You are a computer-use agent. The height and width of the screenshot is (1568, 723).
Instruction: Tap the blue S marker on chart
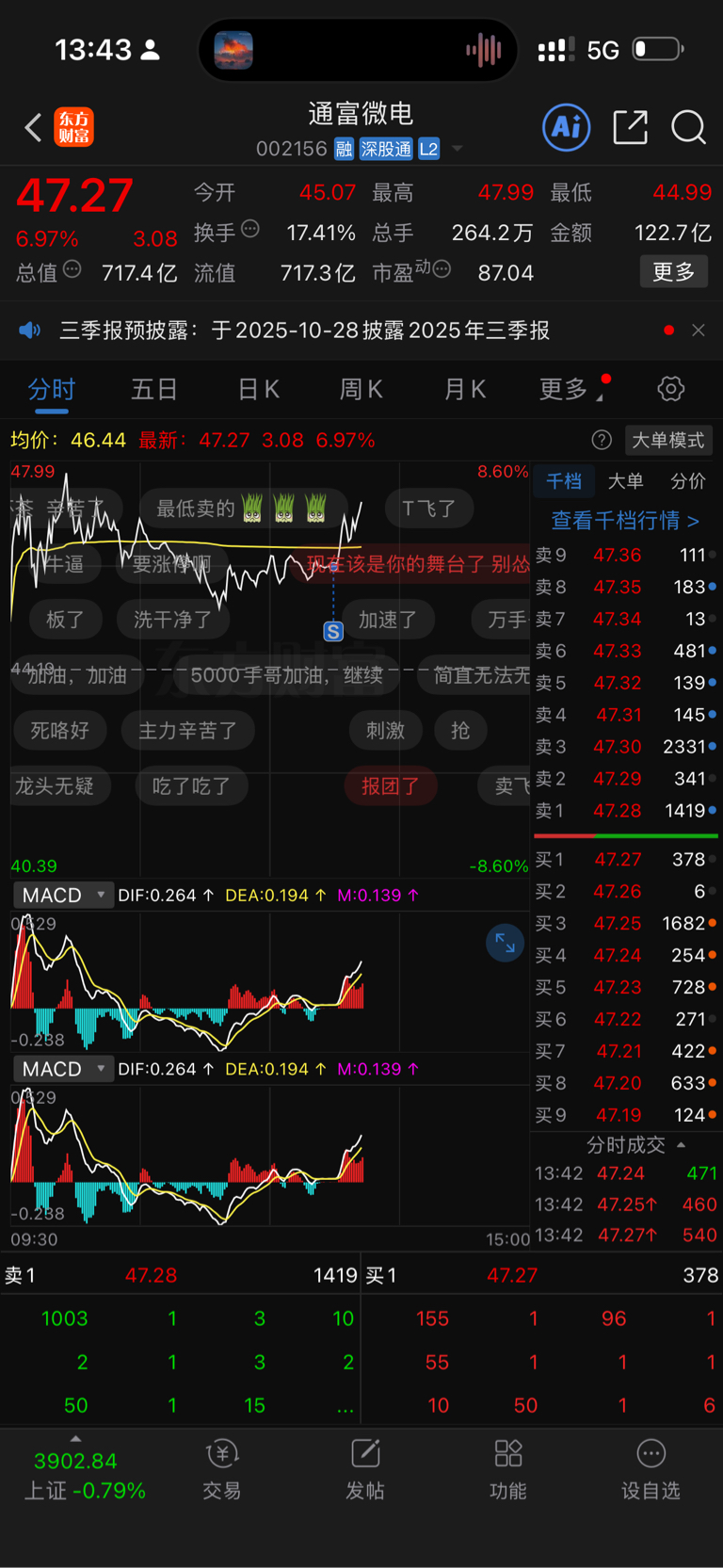333,632
